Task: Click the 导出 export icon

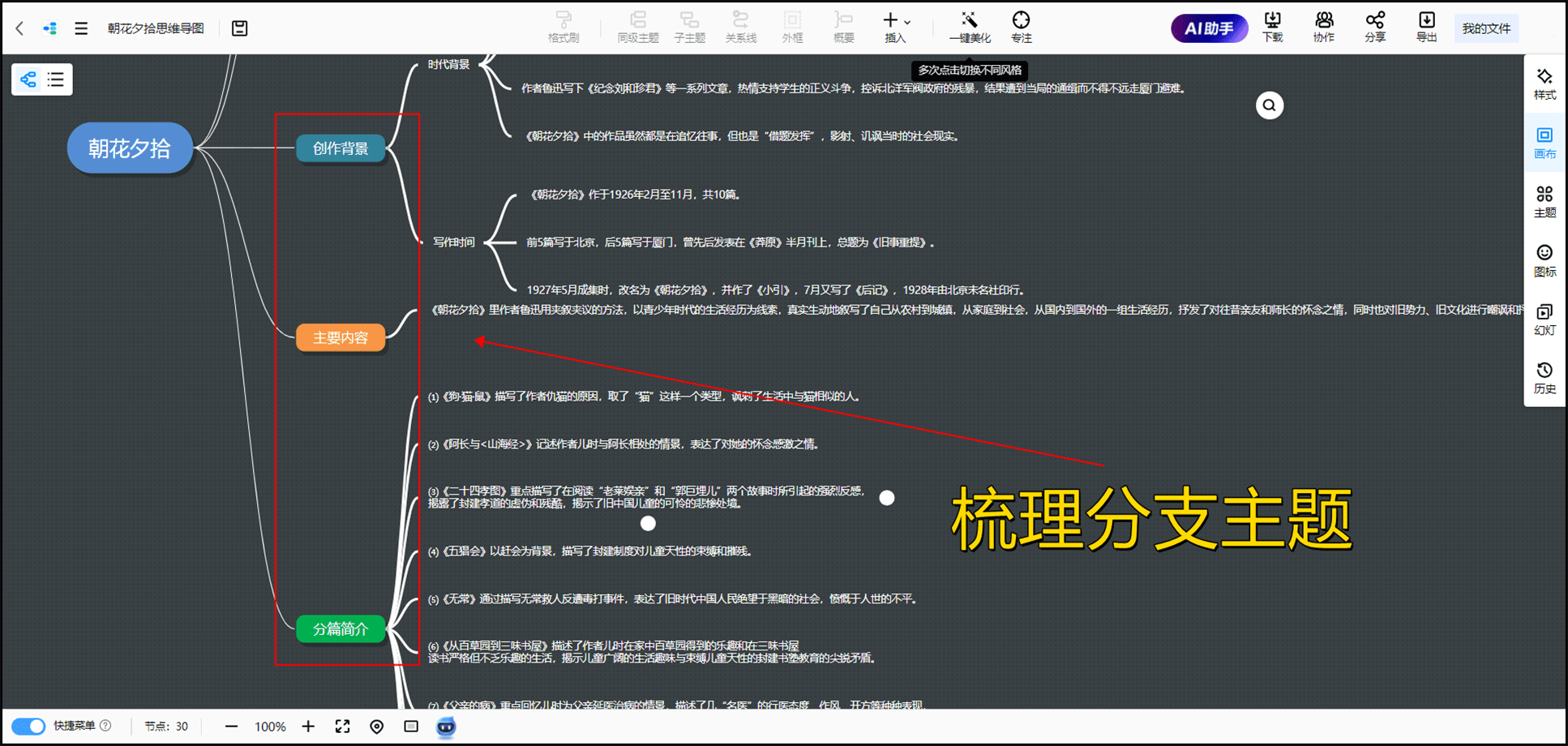Action: [1427, 28]
